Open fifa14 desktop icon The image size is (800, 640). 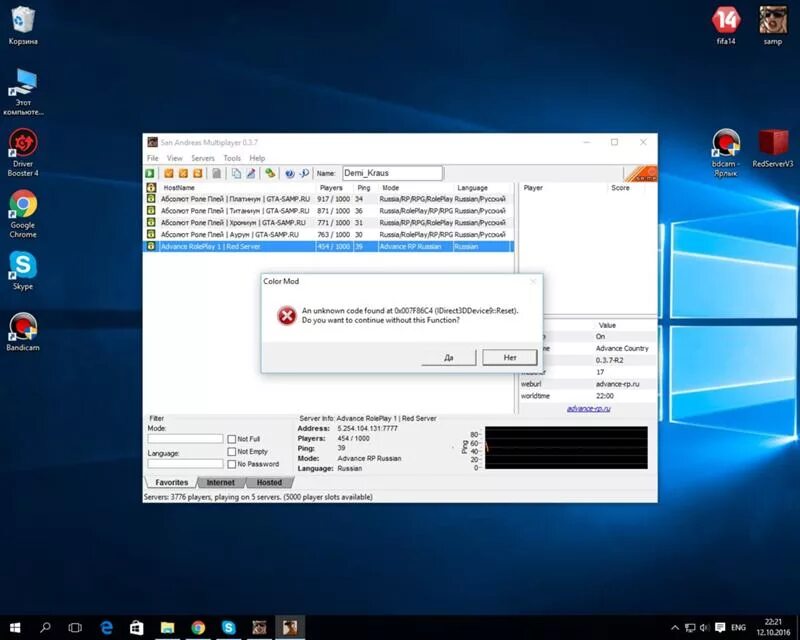726,26
